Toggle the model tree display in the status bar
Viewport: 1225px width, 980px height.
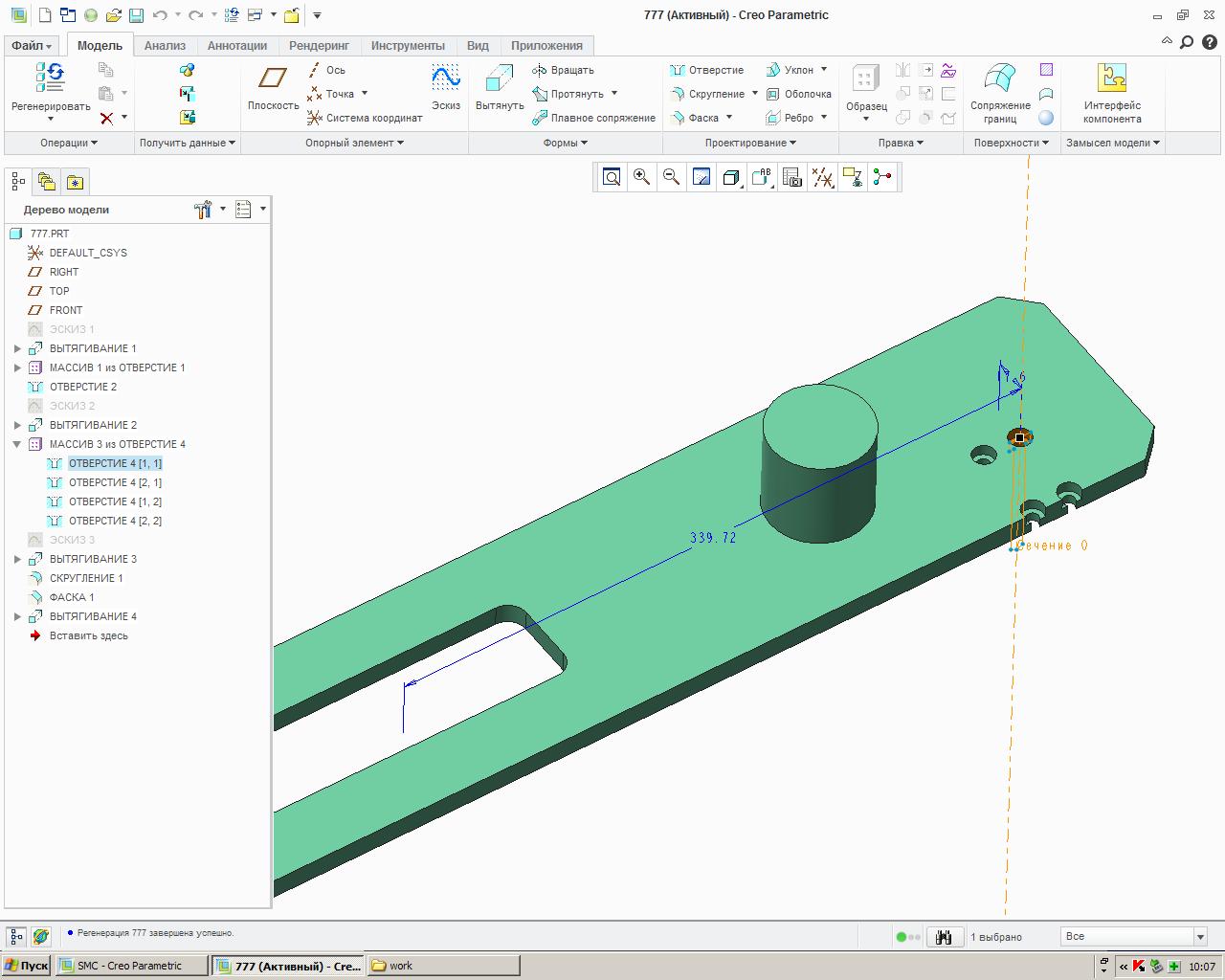coord(16,937)
